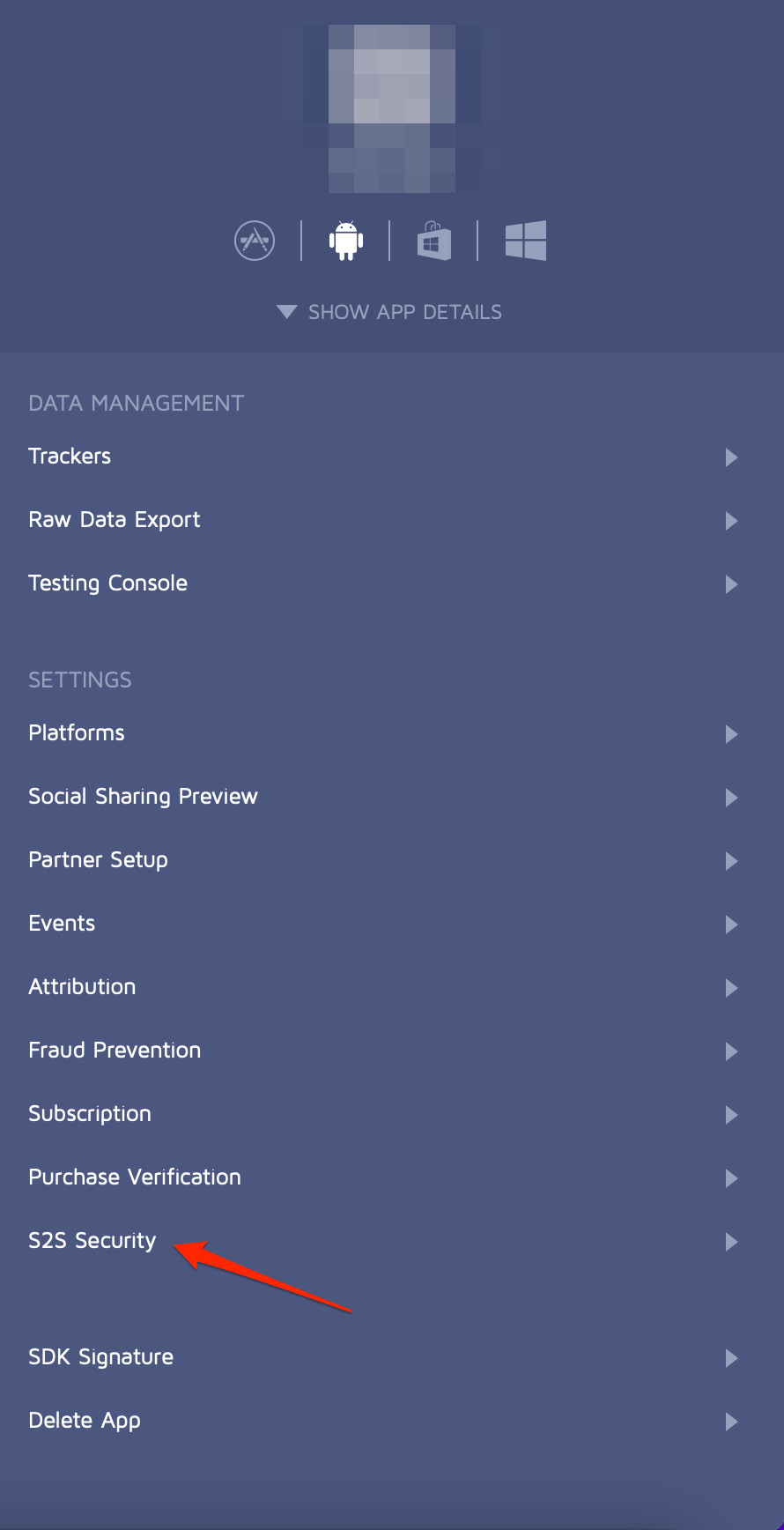
Task: Open S2S Security settings
Action: click(x=92, y=1241)
